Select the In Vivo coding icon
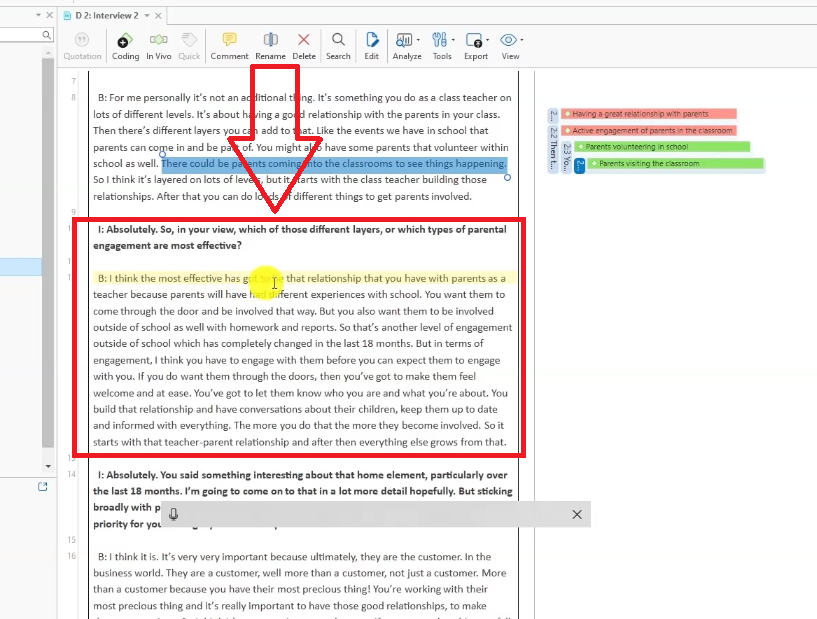The width and height of the screenshot is (817, 619). (158, 41)
